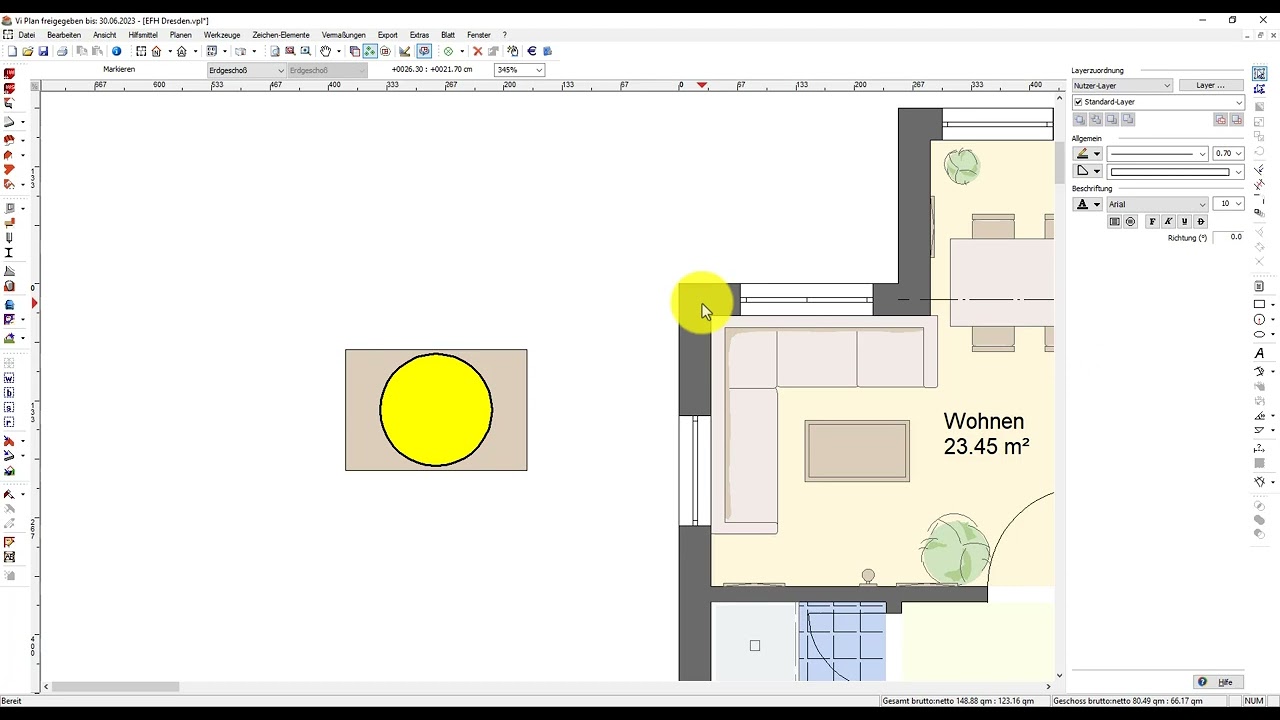Viewport: 1280px width, 720px height.
Task: Click the Richtung angle input field
Action: pos(1229,238)
